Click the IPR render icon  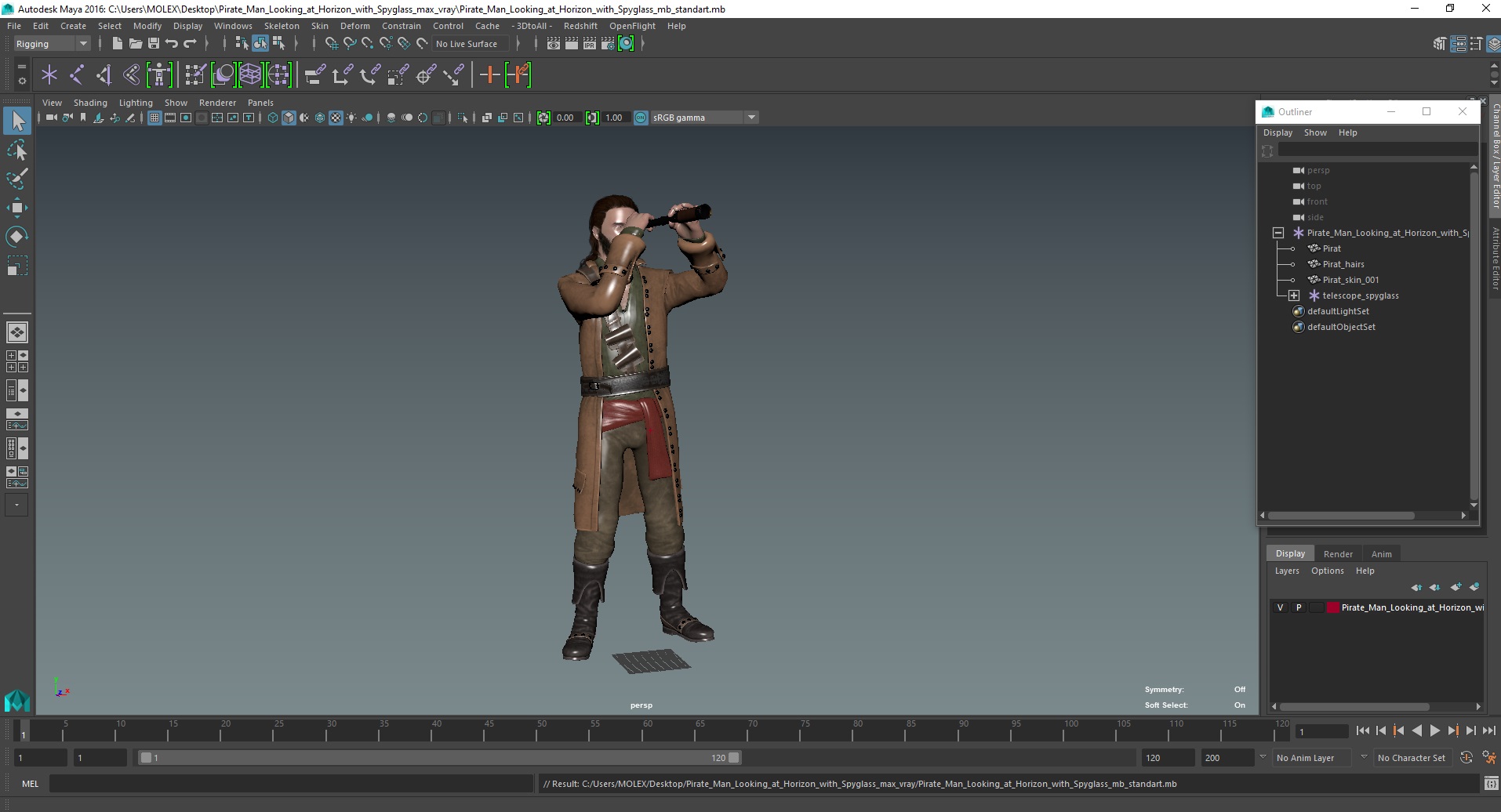(x=590, y=44)
